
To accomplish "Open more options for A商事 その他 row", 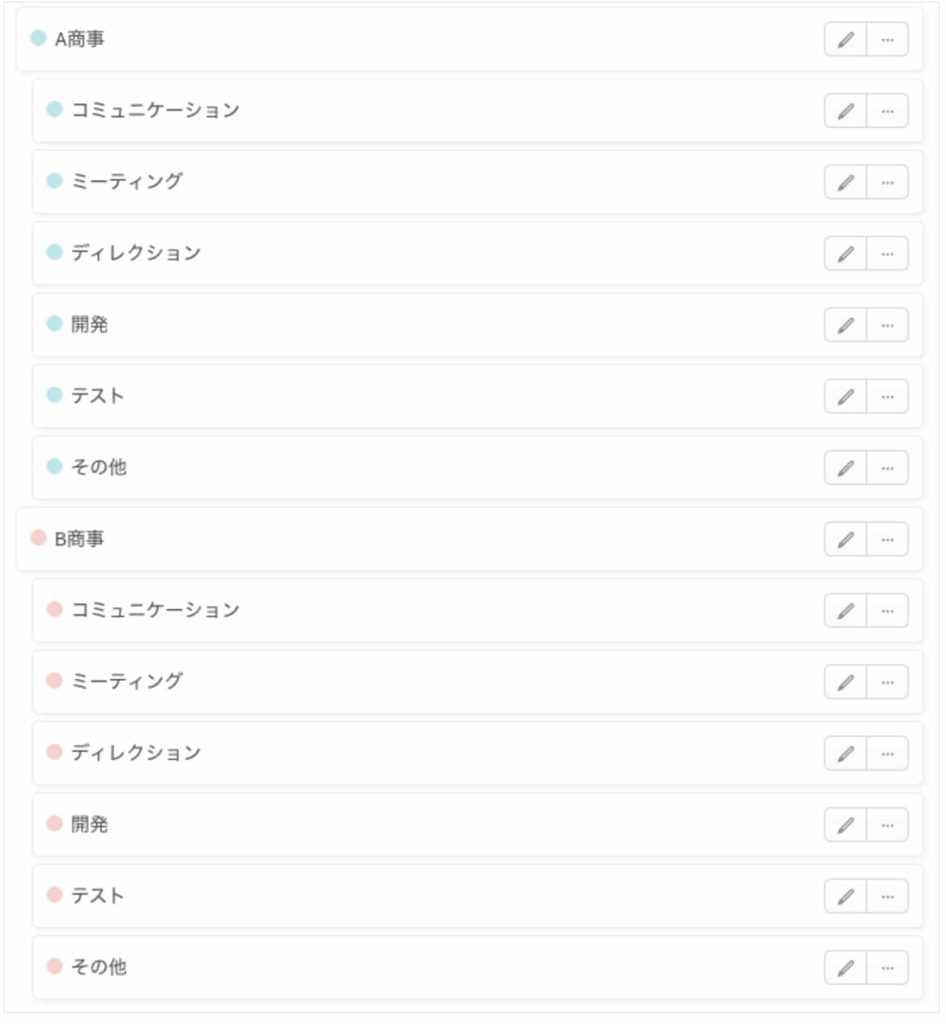I will [887, 468].
